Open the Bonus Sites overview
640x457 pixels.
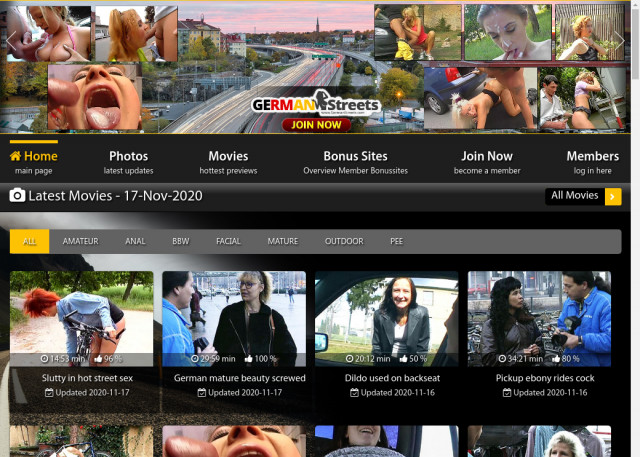355,162
